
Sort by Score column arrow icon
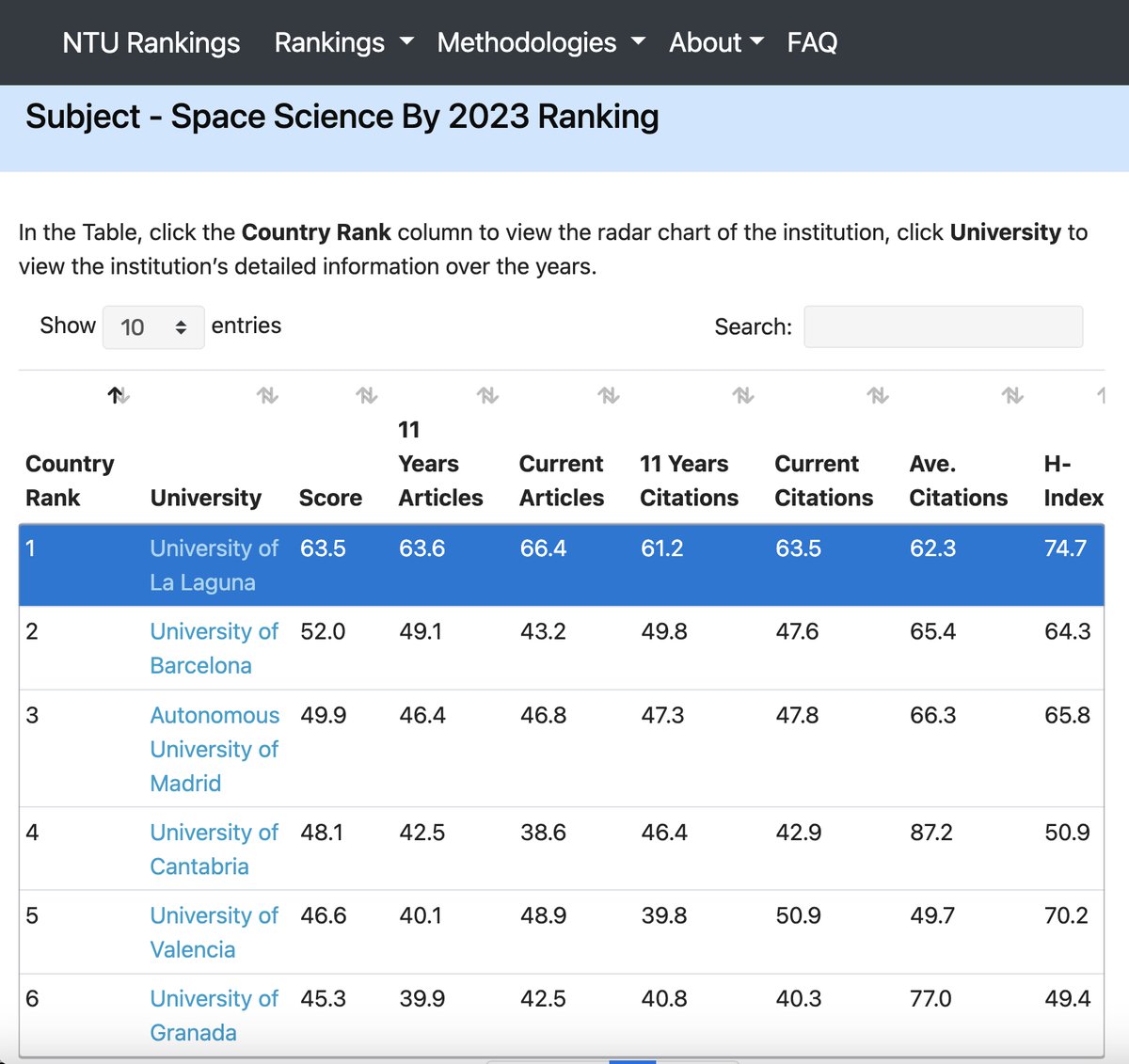pyautogui.click(x=366, y=396)
